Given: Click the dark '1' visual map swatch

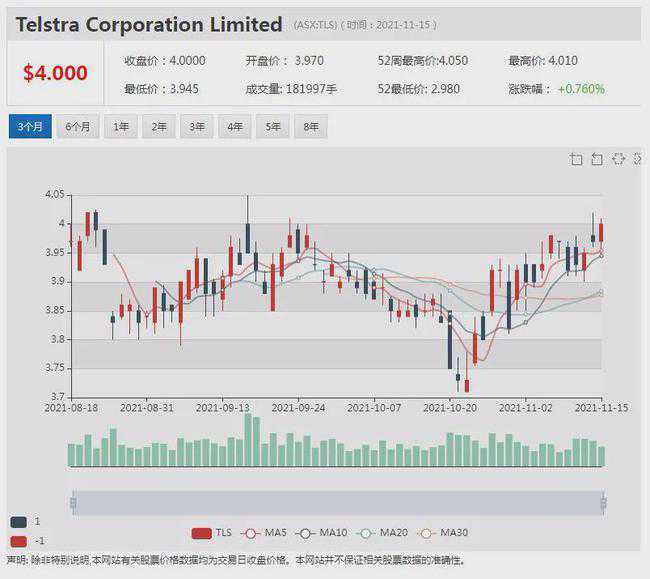Looking at the screenshot, I should point(19,522).
